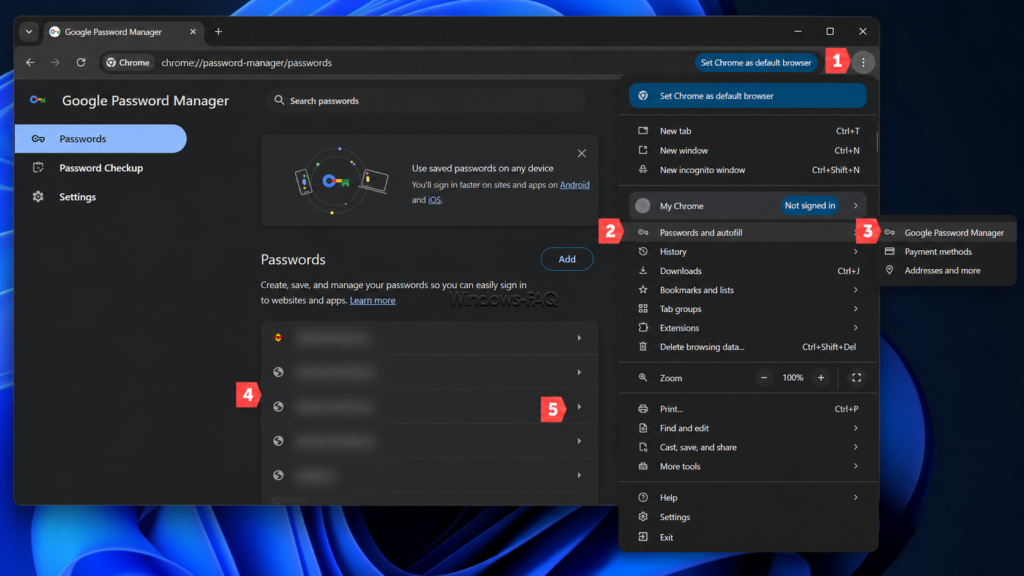
Task: Select the Passwords sidebar item
Action: click(x=101, y=138)
